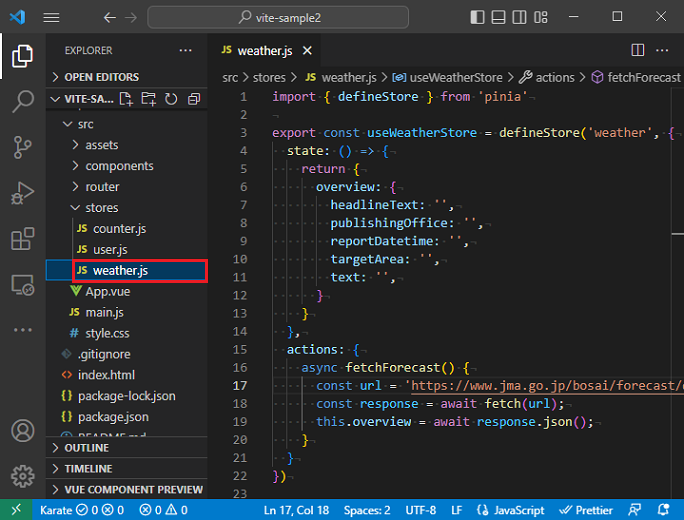Image resolution: width=684 pixels, height=520 pixels.
Task: Open editor more actions menu
Action: [662, 50]
